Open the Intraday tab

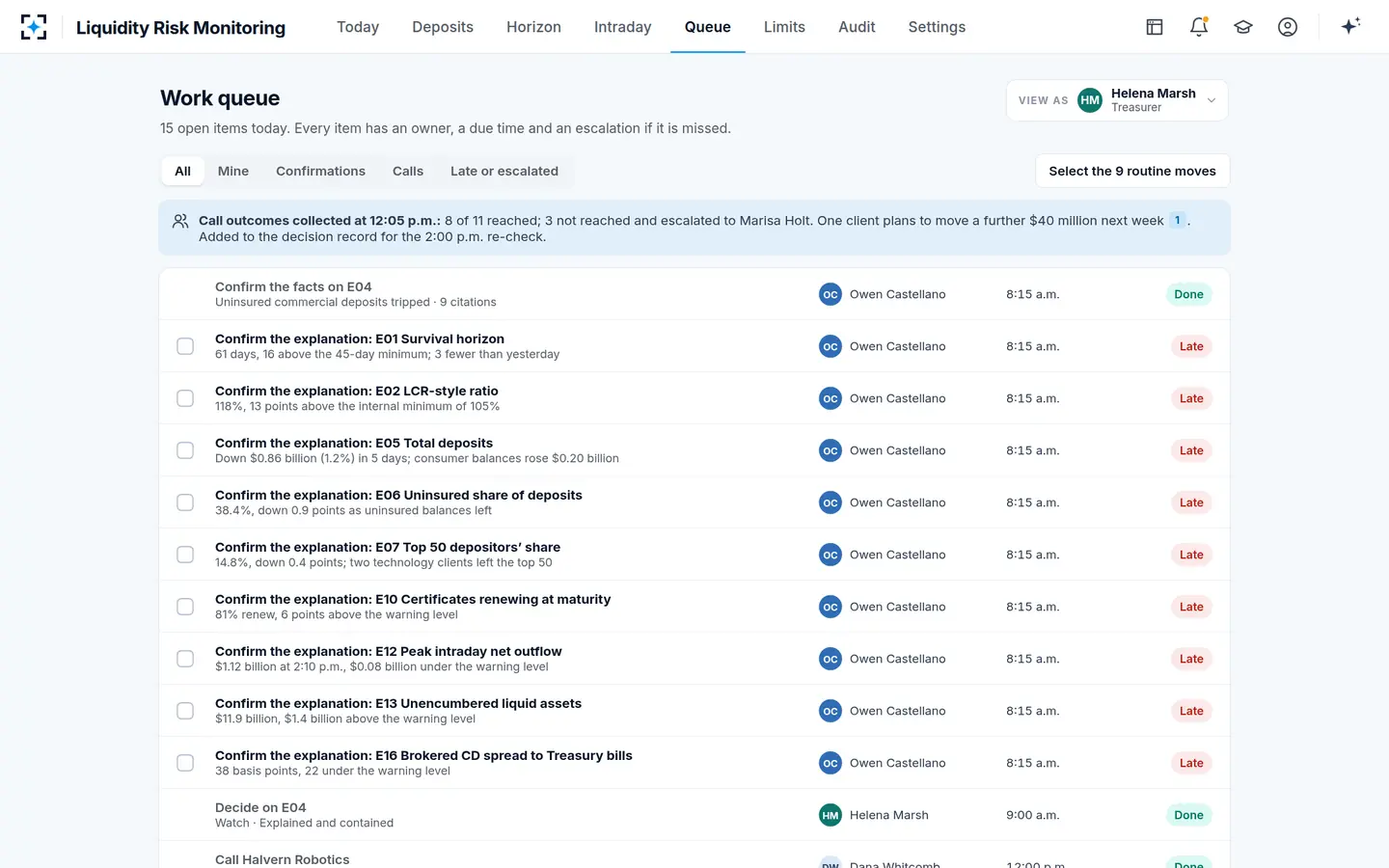point(623,27)
